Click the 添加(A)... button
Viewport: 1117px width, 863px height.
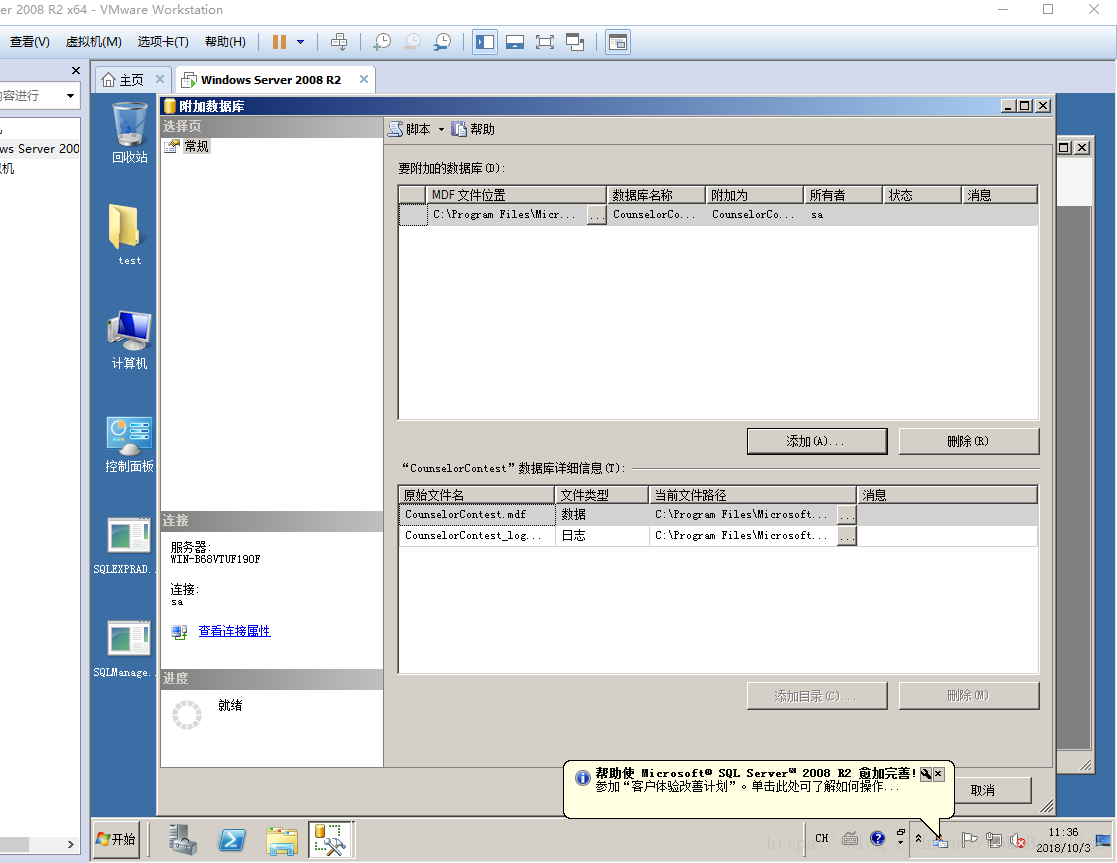817,441
